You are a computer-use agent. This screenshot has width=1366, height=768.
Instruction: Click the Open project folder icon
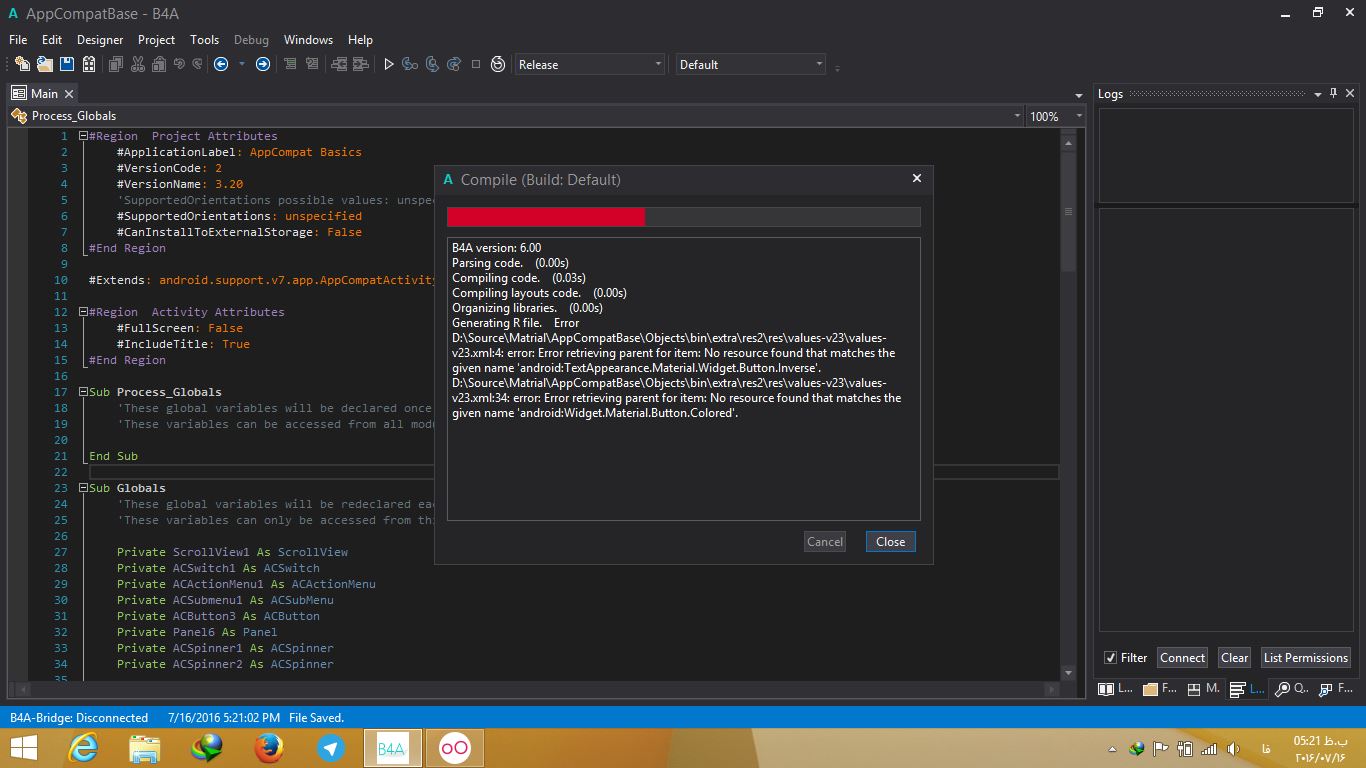coord(45,64)
